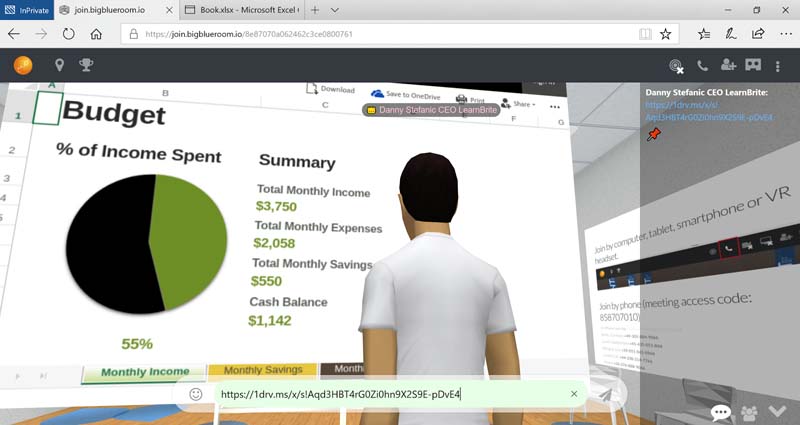Switch to the Book.xlsx browser tab
Image resolution: width=800 pixels, height=425 pixels.
point(242,10)
